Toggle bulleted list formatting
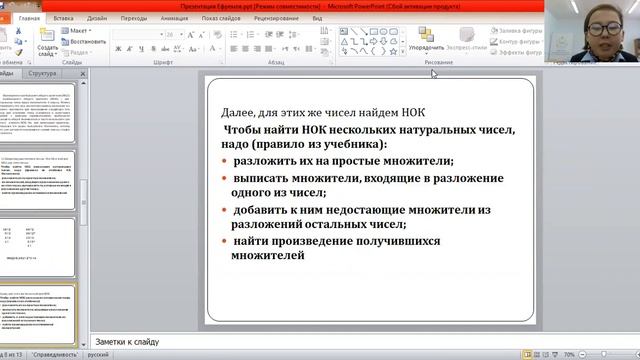The image size is (640, 360). click(235, 35)
